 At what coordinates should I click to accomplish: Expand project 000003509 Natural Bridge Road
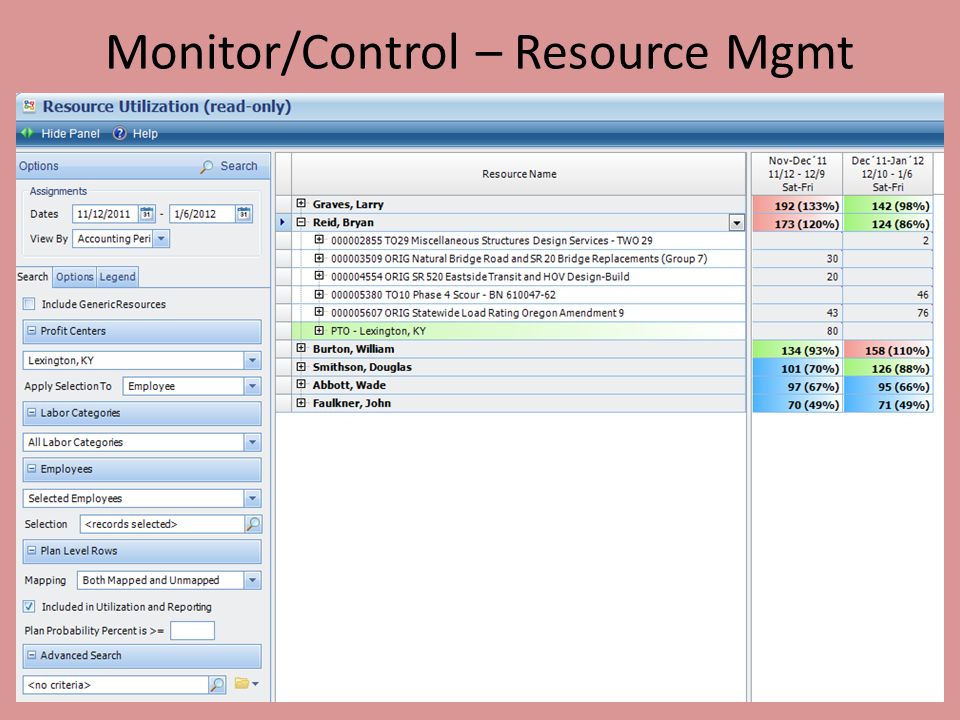pos(319,258)
